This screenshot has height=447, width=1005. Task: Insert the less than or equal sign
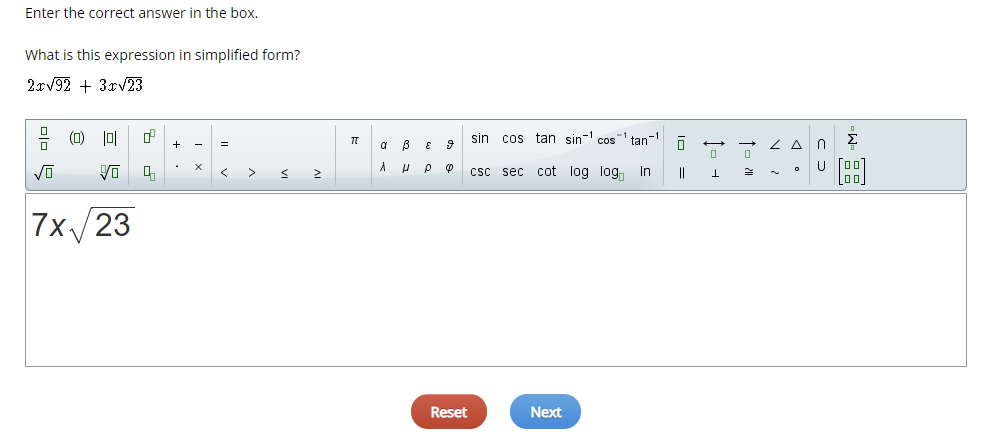click(x=285, y=173)
